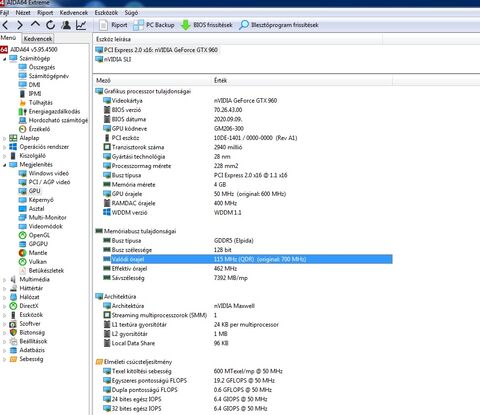Select Szoftver tree category
The image size is (480, 415).
tap(25, 324)
